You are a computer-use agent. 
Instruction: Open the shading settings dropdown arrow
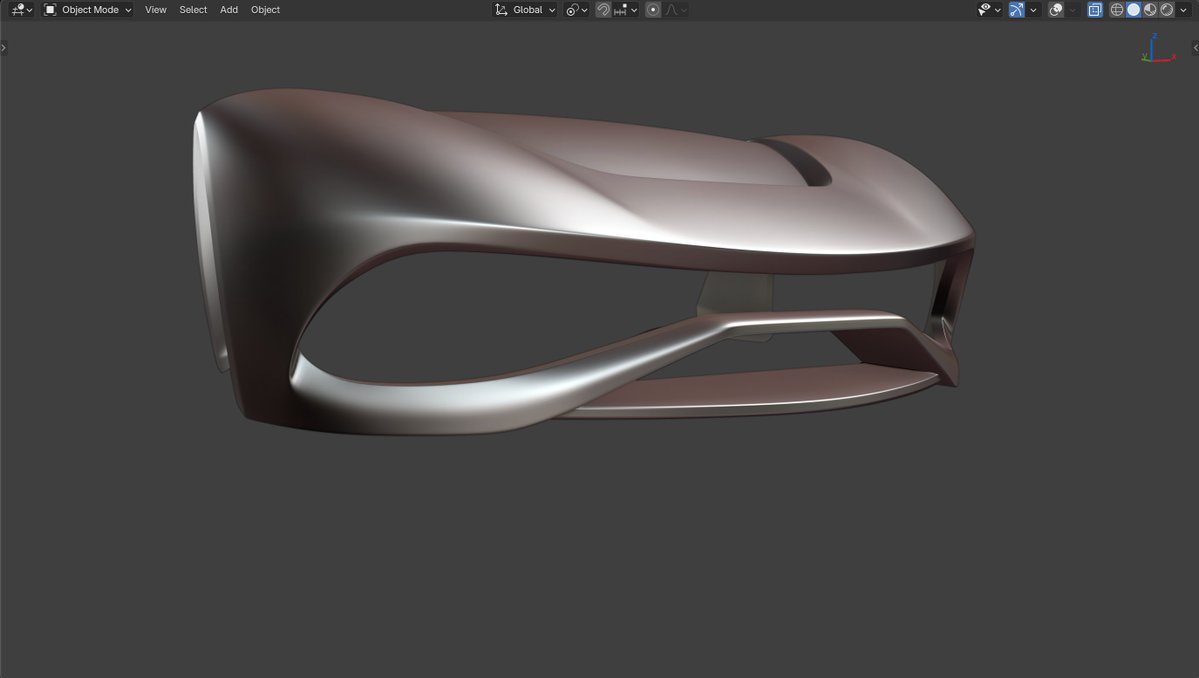[1183, 9]
